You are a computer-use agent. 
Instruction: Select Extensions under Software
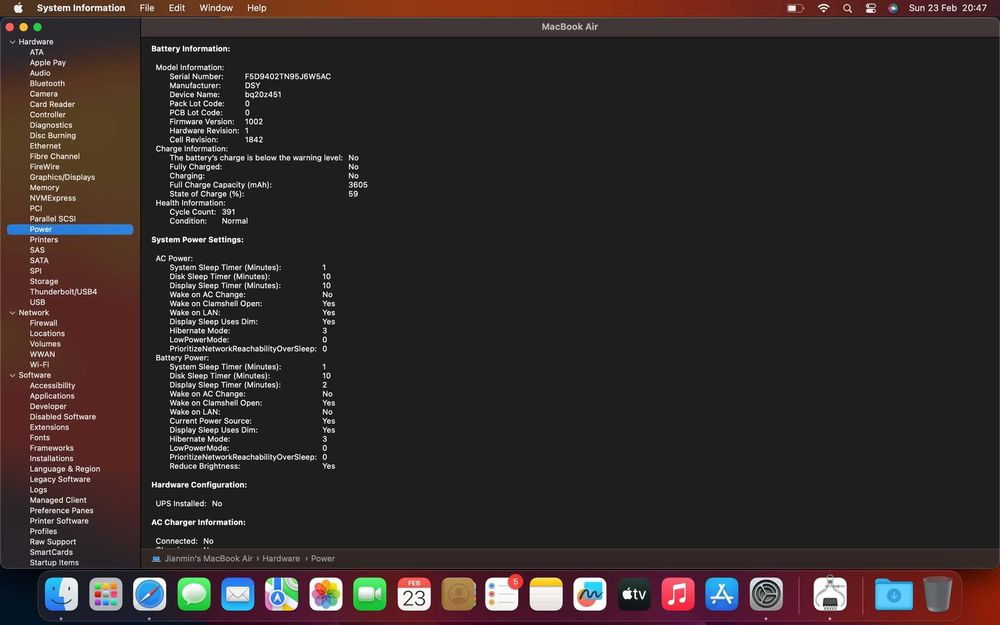(49, 427)
